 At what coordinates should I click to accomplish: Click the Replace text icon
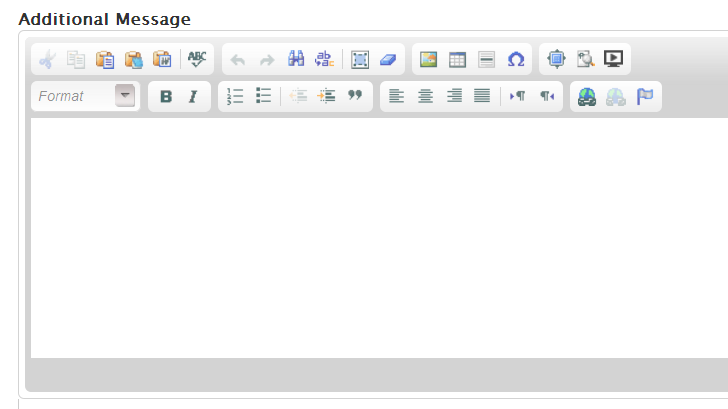(x=325, y=60)
